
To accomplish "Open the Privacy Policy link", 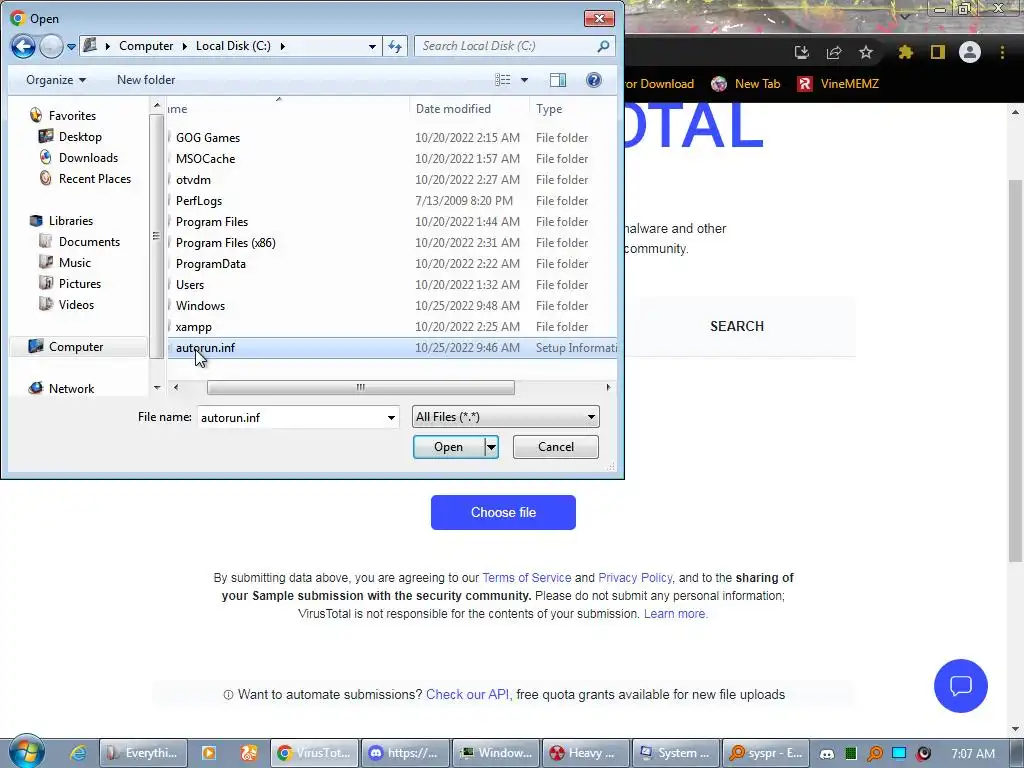I will [x=635, y=577].
